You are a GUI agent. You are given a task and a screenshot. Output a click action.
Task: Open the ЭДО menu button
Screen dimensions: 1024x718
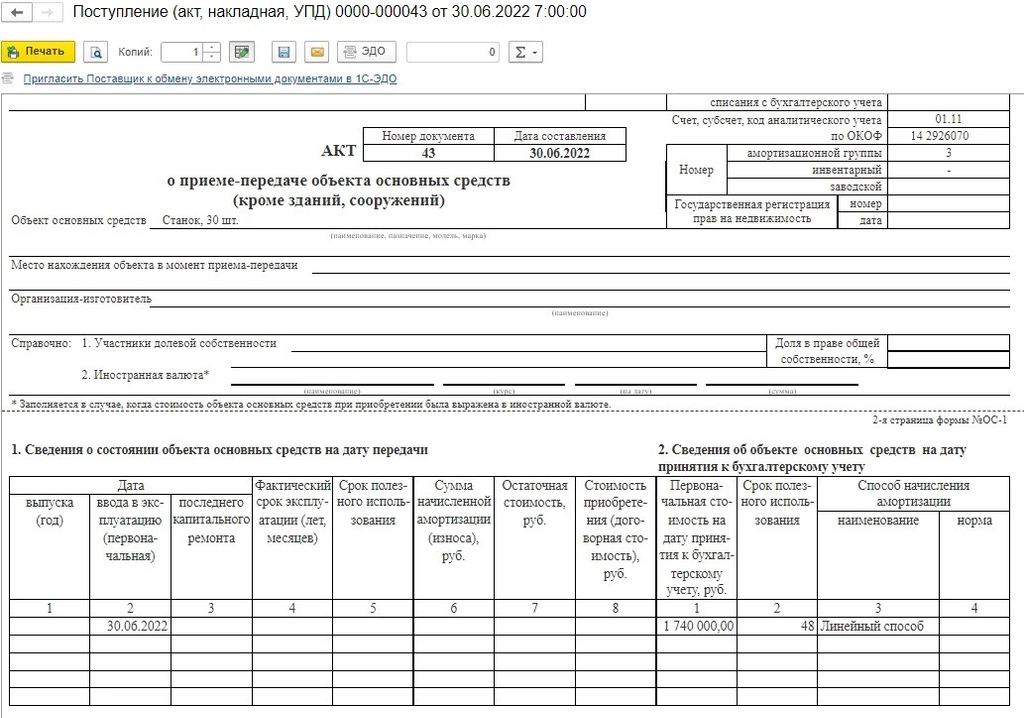pyautogui.click(x=366, y=52)
